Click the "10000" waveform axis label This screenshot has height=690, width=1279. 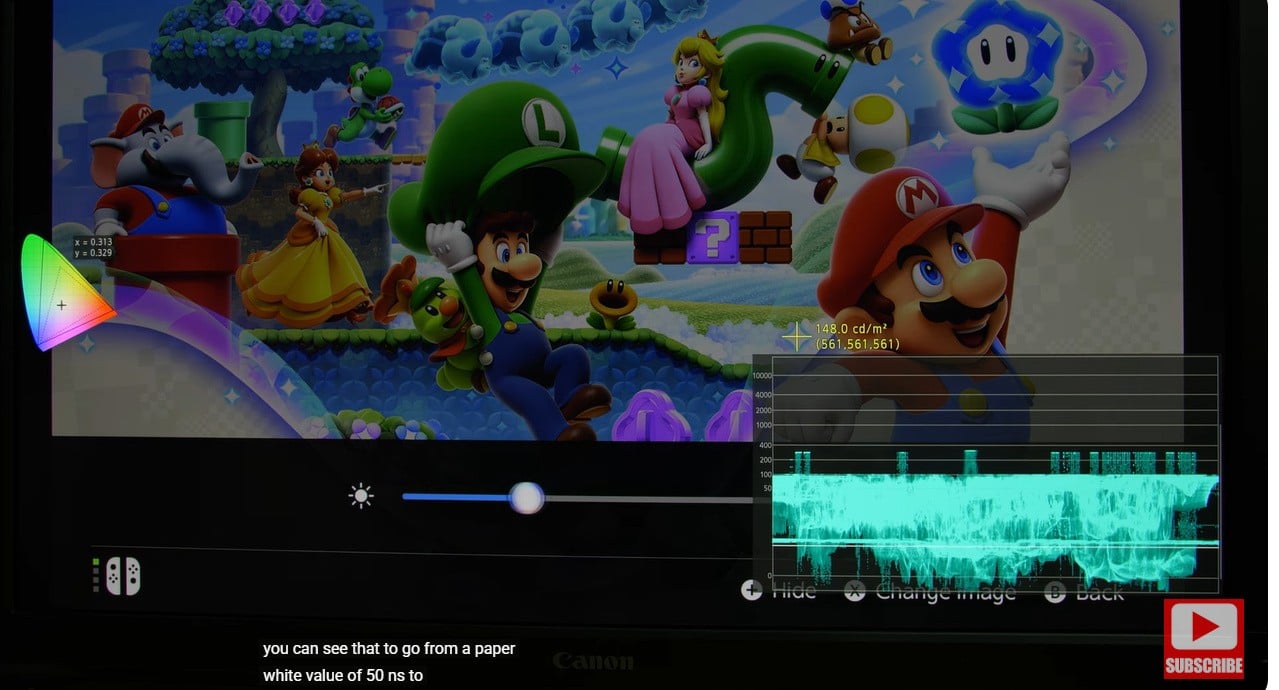[x=761, y=375]
